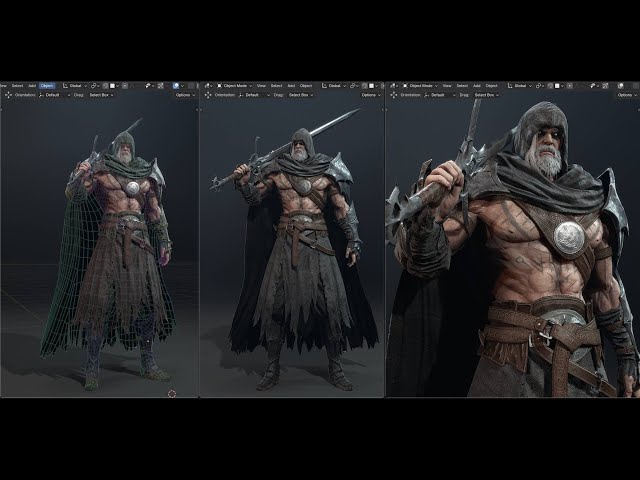Open the Add menu in the right viewport

tap(477, 86)
